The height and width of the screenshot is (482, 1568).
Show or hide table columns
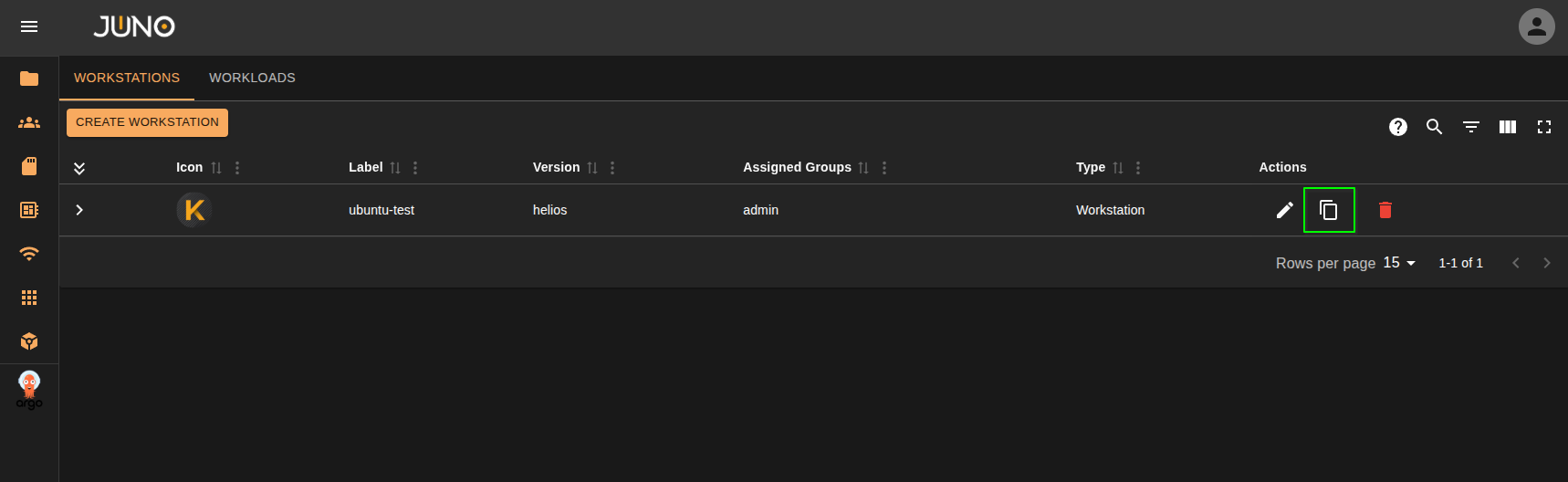point(1507,127)
